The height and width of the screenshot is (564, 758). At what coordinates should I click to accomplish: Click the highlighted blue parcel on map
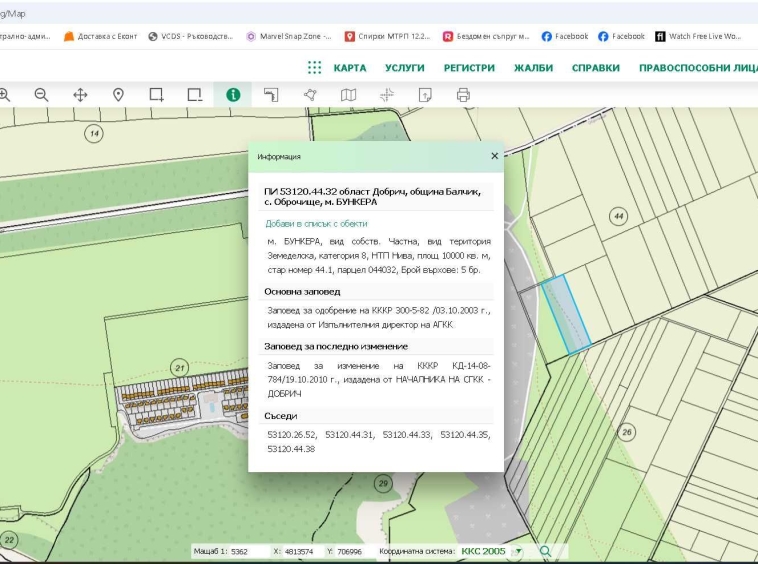[x=566, y=314]
